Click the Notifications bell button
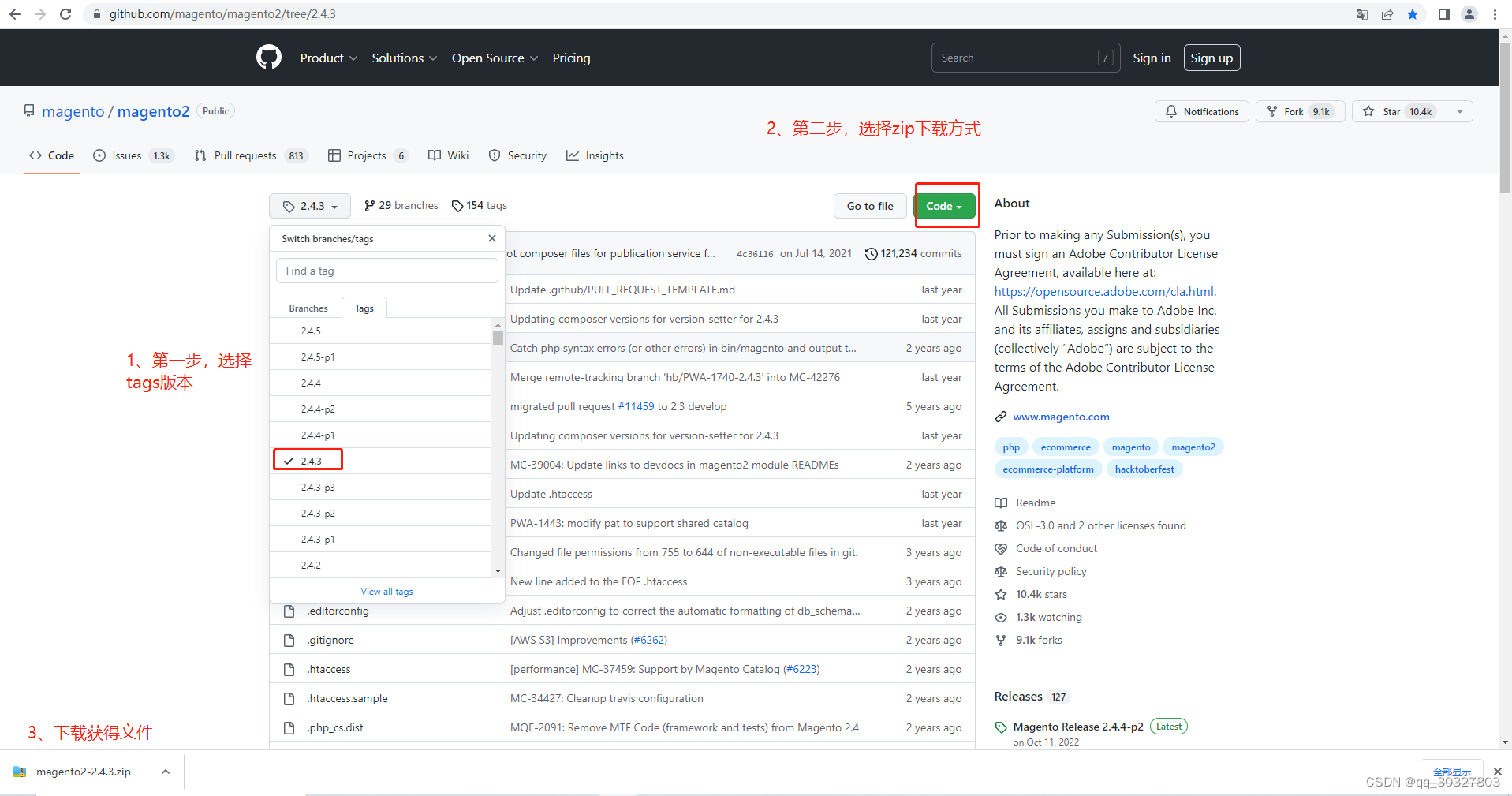Screen dimensions: 1512x796 coord(1202,111)
